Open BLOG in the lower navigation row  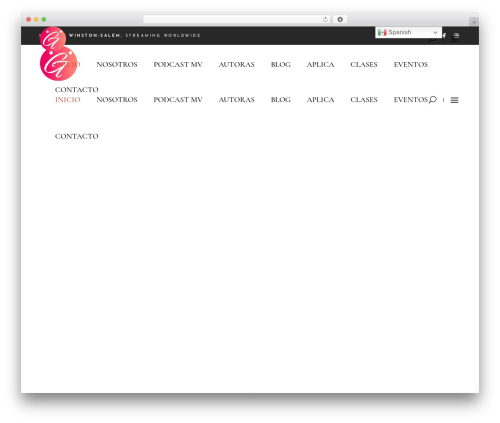(281, 100)
